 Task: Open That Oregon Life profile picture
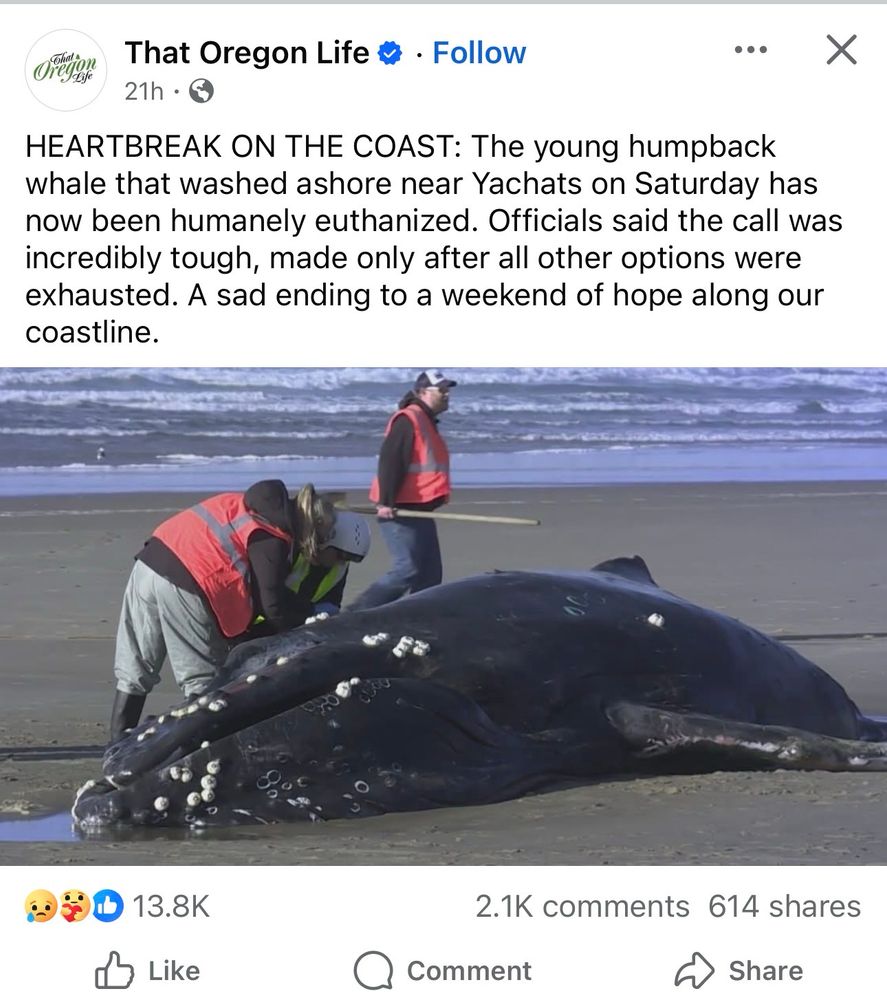click(66, 70)
